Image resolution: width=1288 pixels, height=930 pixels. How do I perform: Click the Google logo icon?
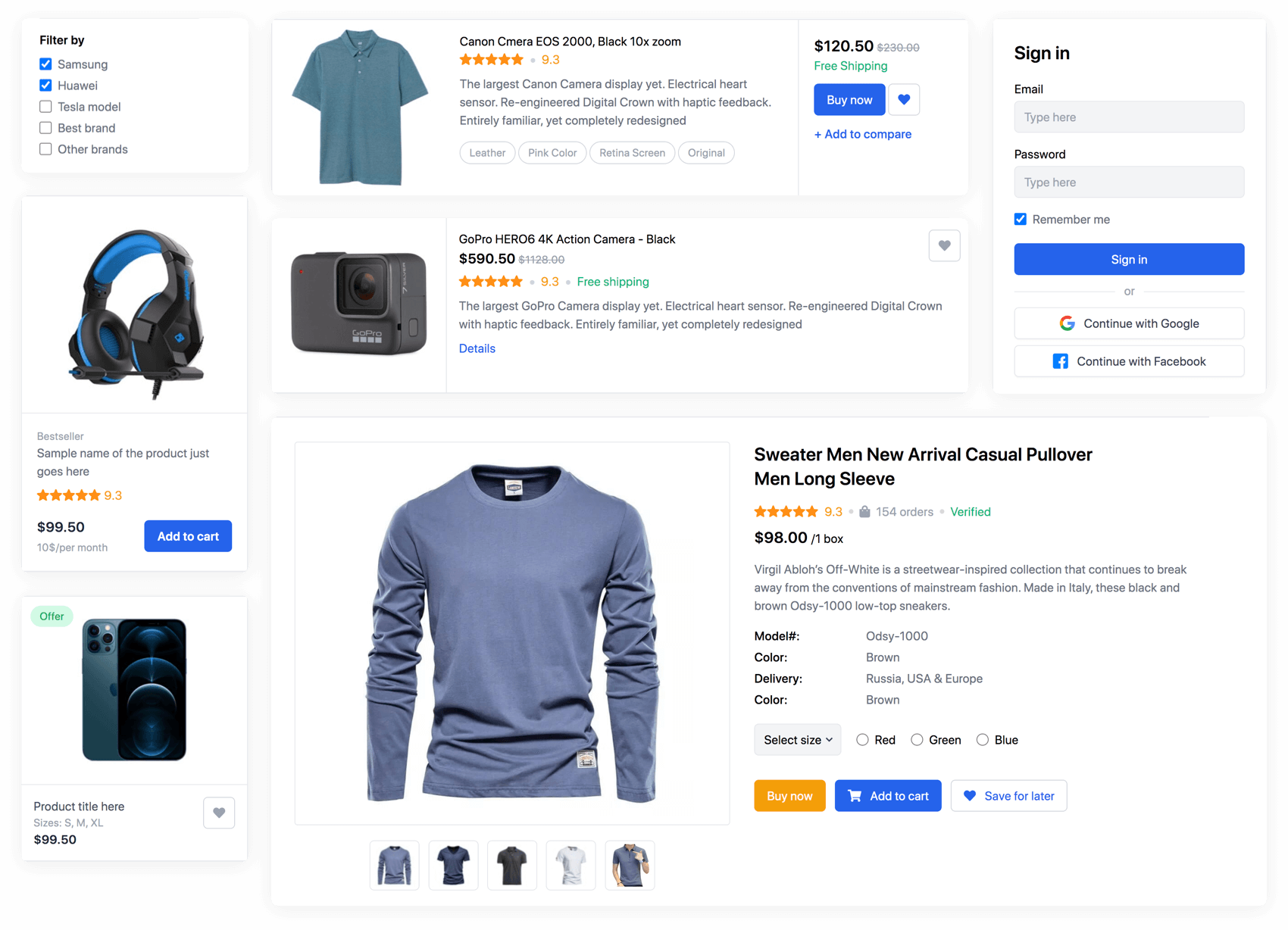[x=1067, y=323]
